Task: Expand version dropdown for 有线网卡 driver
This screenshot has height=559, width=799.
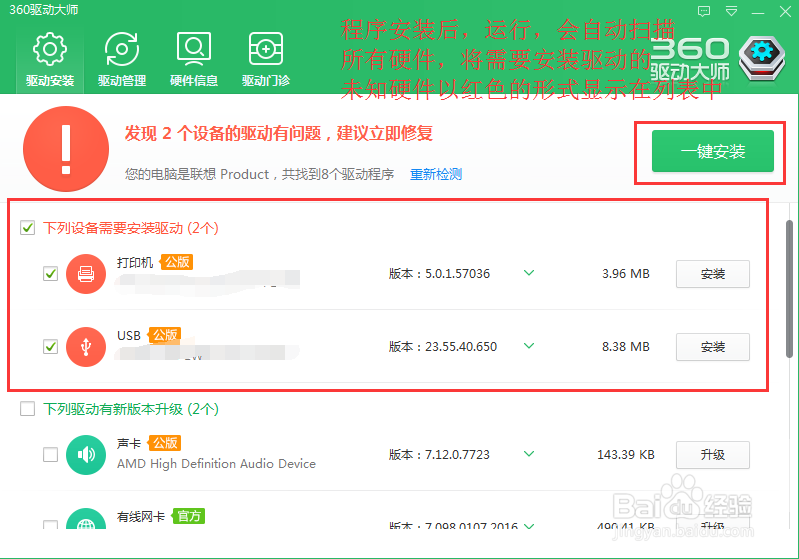Action: 529,525
